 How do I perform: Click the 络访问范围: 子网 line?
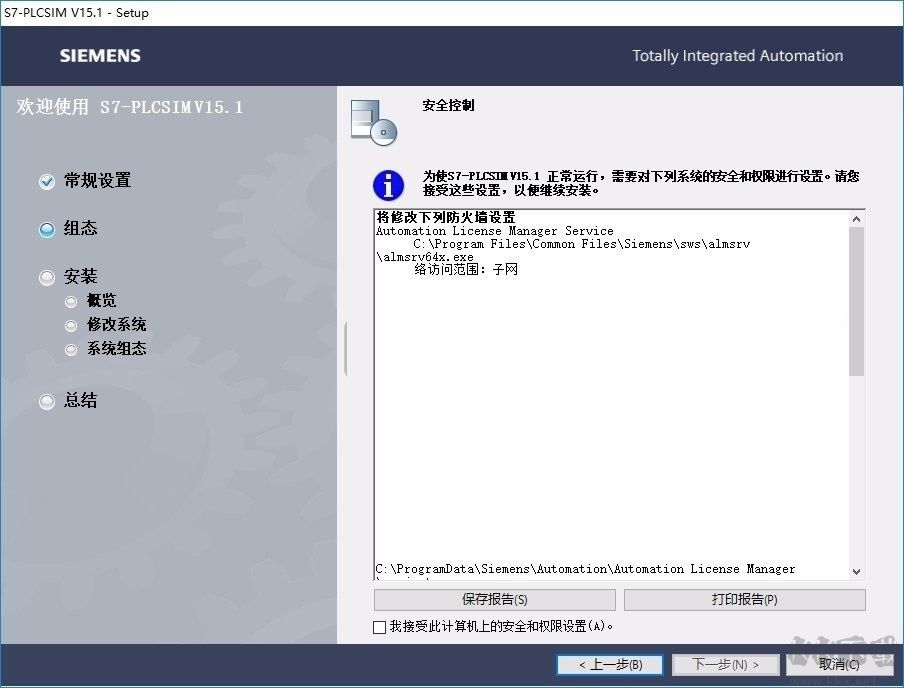(466, 269)
